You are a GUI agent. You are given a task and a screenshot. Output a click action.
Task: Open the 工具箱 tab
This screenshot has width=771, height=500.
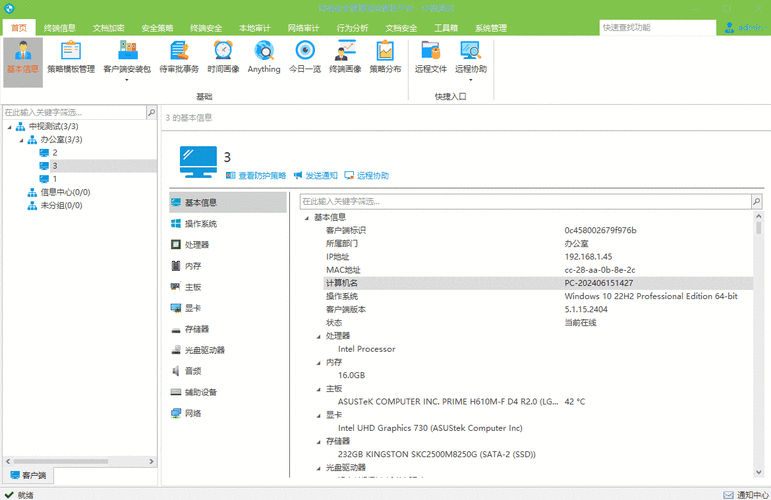446,28
